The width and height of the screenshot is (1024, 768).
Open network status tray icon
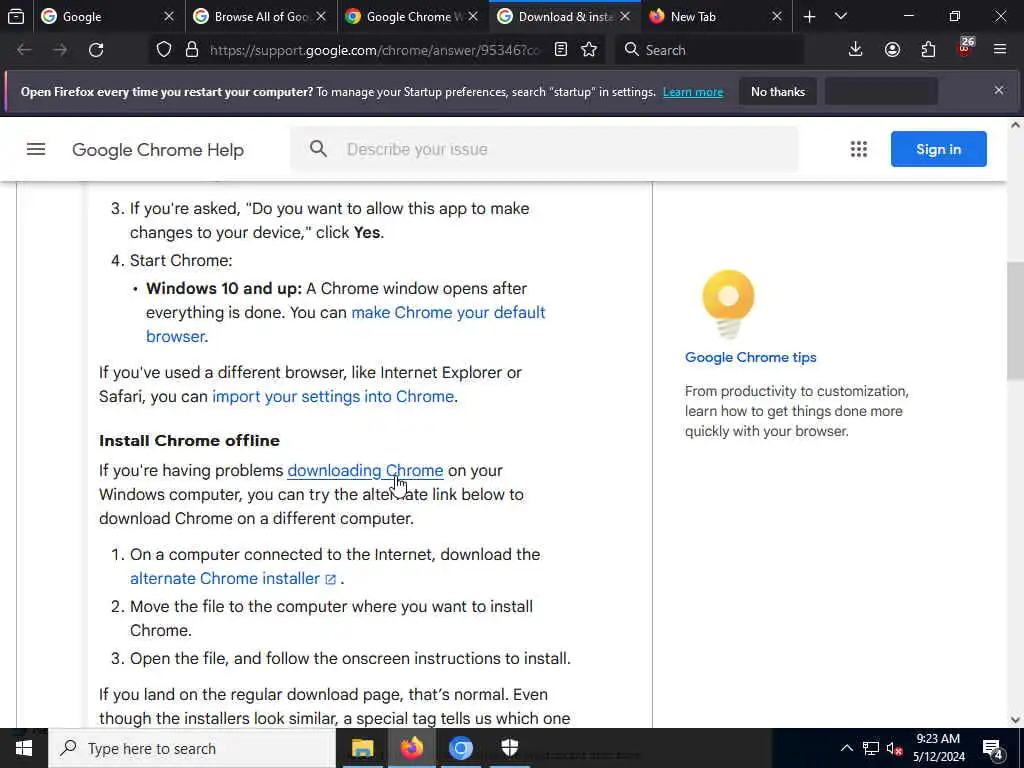pos(871,748)
